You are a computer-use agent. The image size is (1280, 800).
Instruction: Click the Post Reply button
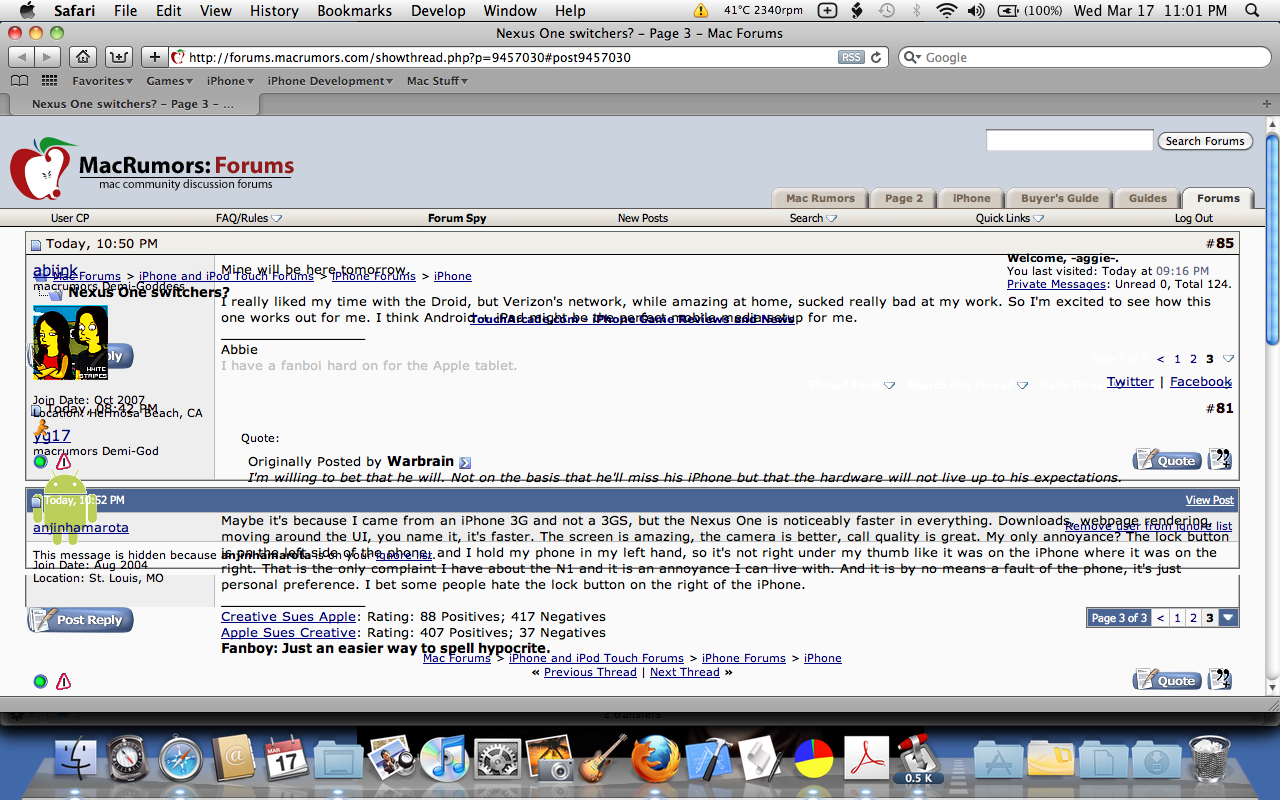(x=80, y=620)
